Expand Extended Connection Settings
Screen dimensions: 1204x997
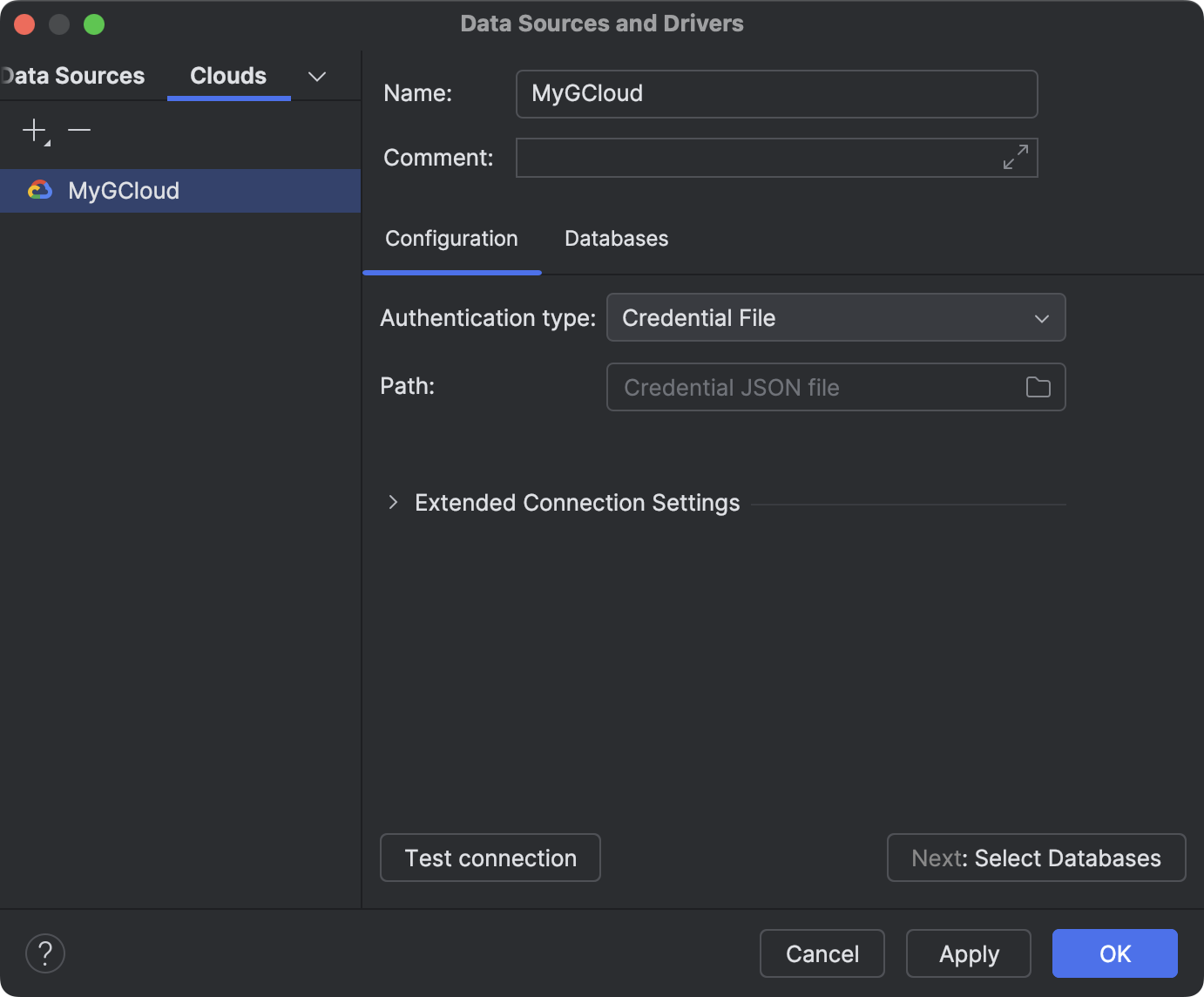click(392, 502)
